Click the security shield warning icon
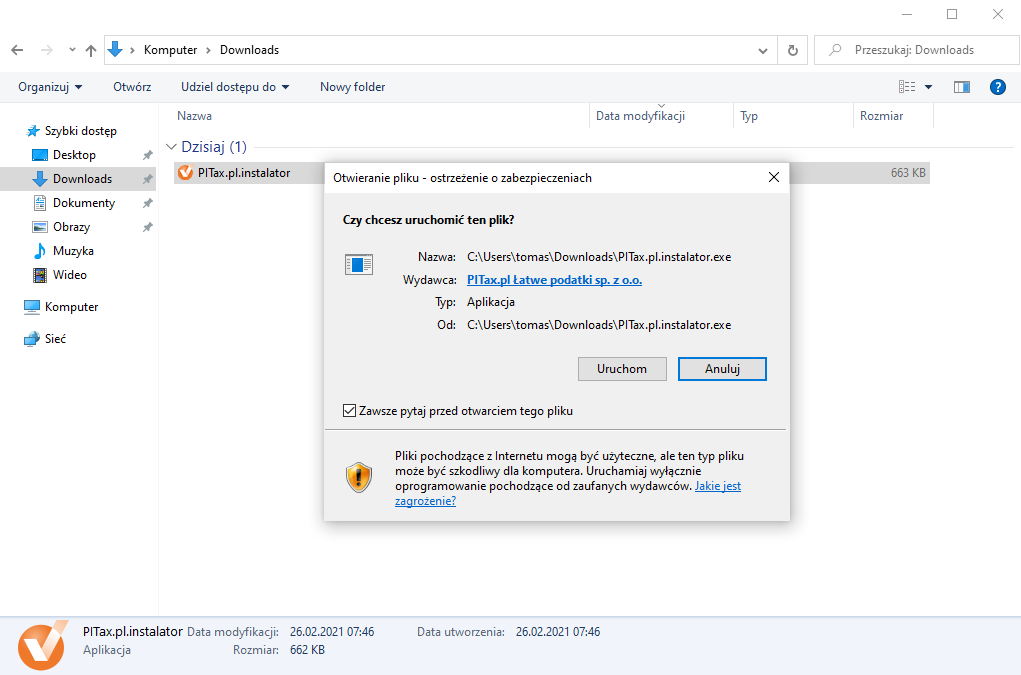The image size is (1021, 675). coord(359,477)
